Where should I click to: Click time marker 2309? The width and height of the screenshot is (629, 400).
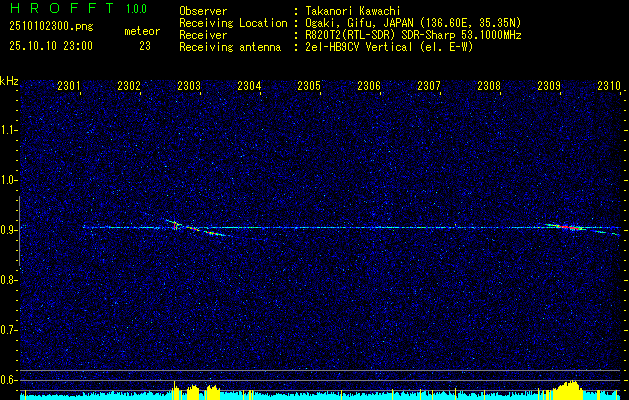[549, 86]
